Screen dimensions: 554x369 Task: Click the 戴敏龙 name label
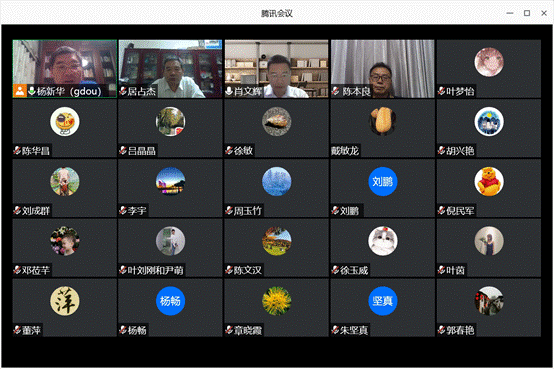(345, 151)
